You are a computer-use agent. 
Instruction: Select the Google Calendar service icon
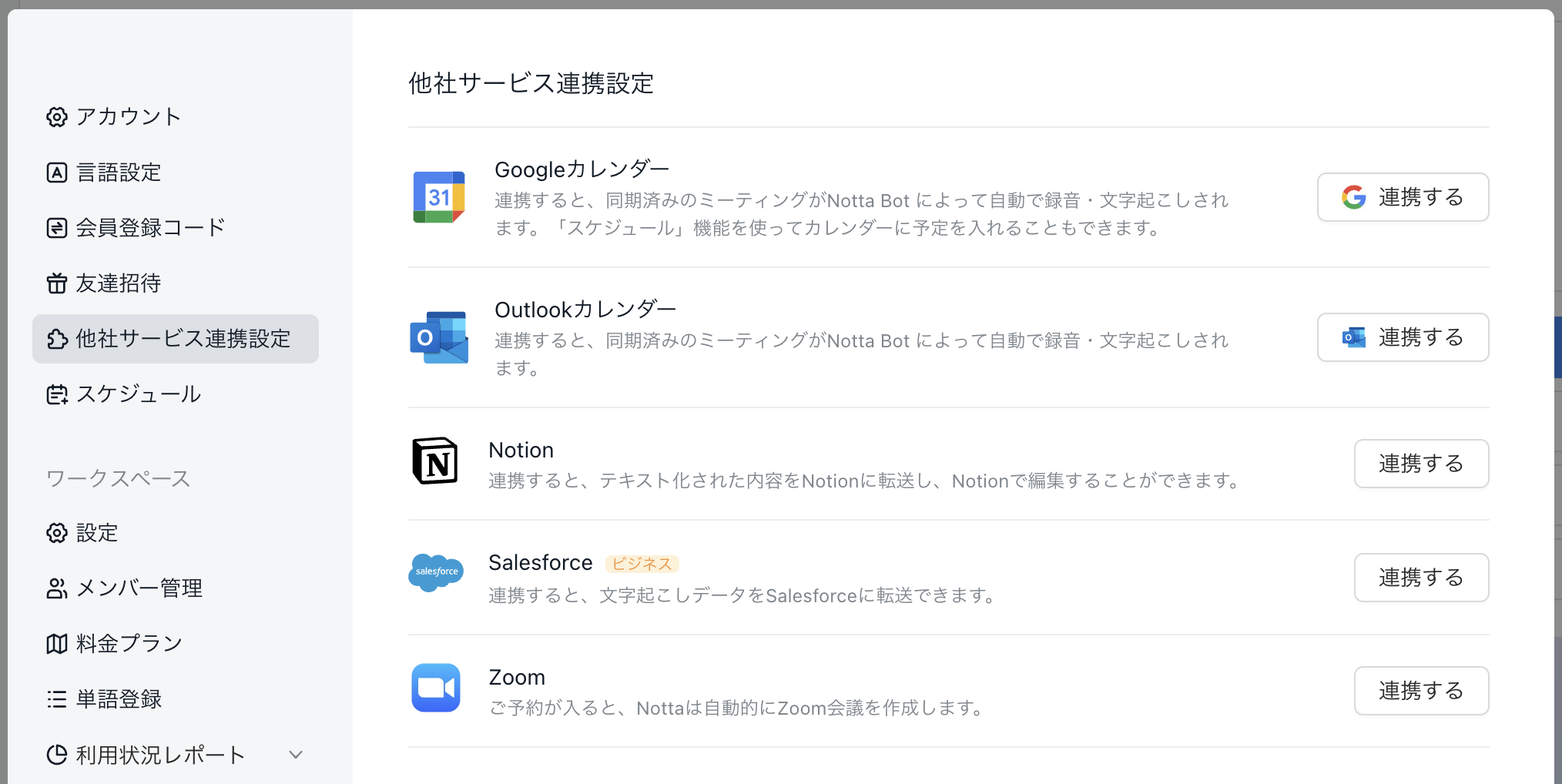pos(438,197)
